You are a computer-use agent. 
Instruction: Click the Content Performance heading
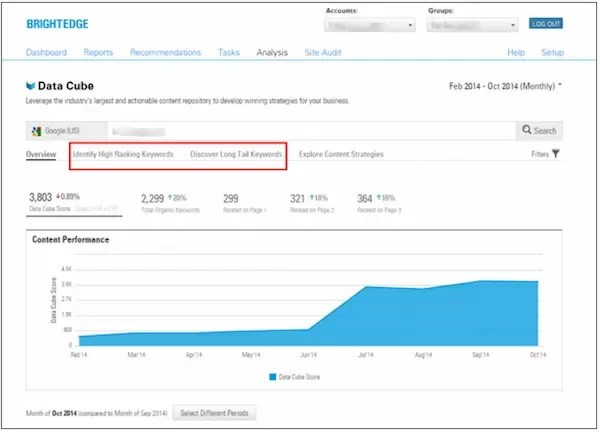[x=71, y=240]
